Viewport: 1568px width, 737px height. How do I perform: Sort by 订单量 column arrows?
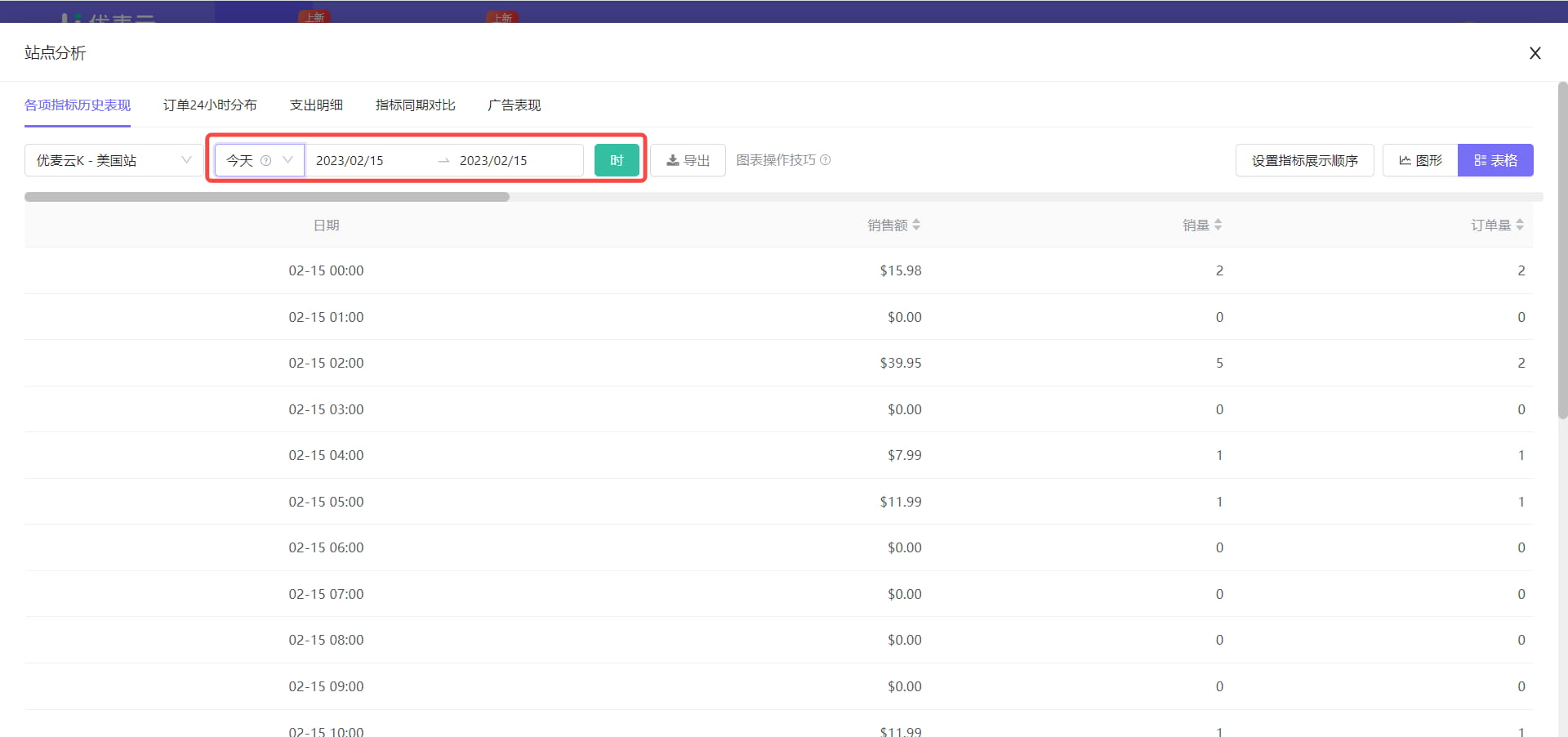[1520, 225]
